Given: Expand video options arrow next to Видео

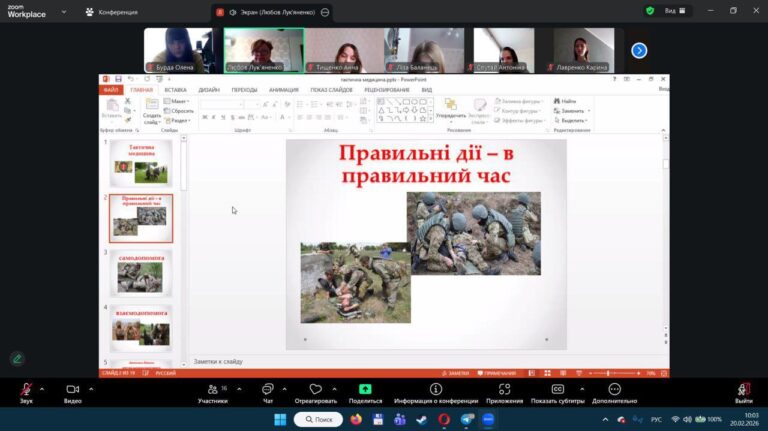Looking at the screenshot, I should click(x=91, y=389).
